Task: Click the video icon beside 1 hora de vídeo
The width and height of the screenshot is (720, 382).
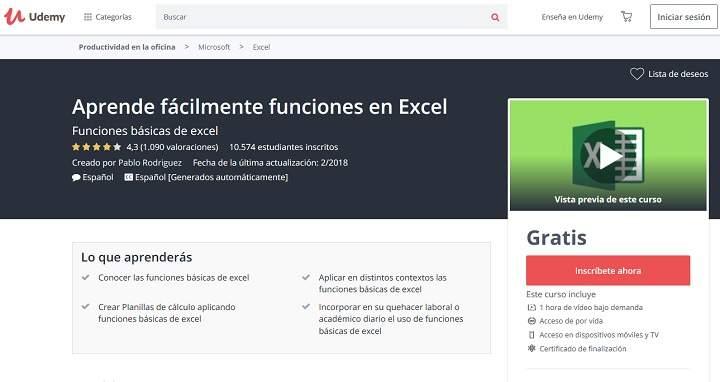Action: click(532, 308)
